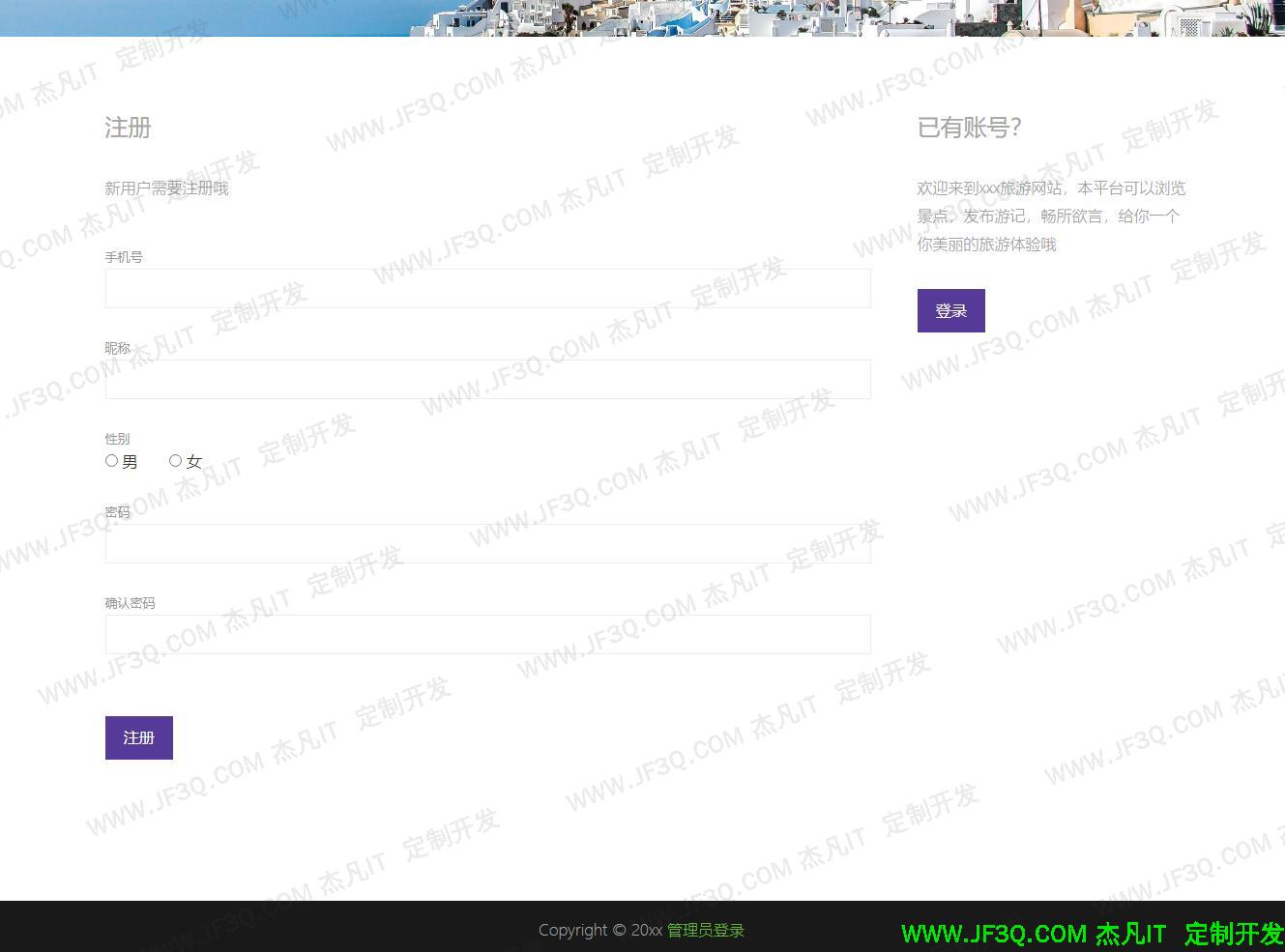Click the 新用户需要注册哦 subtitle text
Image resolution: width=1285 pixels, height=952 pixels.
click(x=166, y=188)
